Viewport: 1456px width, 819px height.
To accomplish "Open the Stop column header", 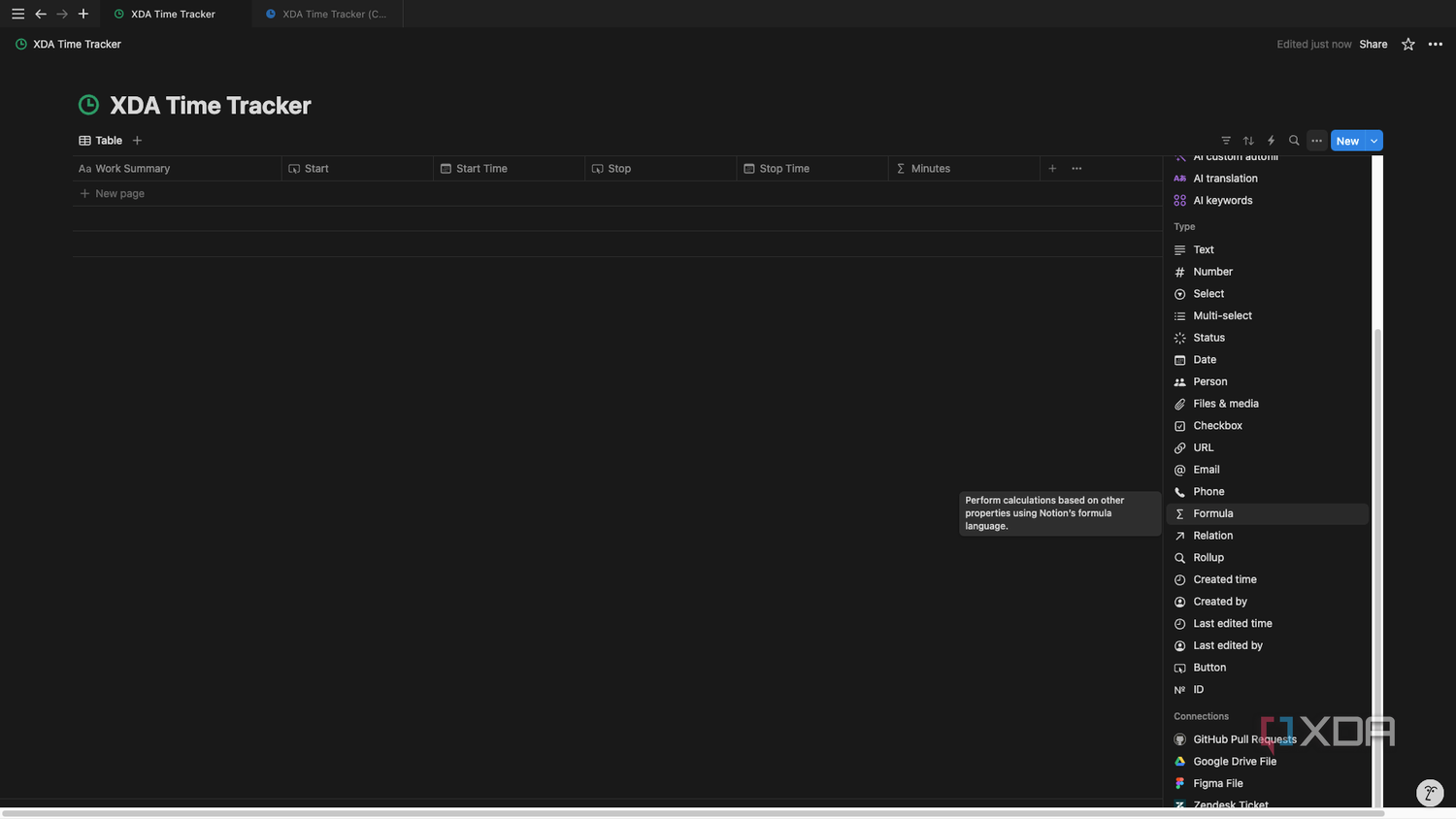I will click(x=660, y=169).
